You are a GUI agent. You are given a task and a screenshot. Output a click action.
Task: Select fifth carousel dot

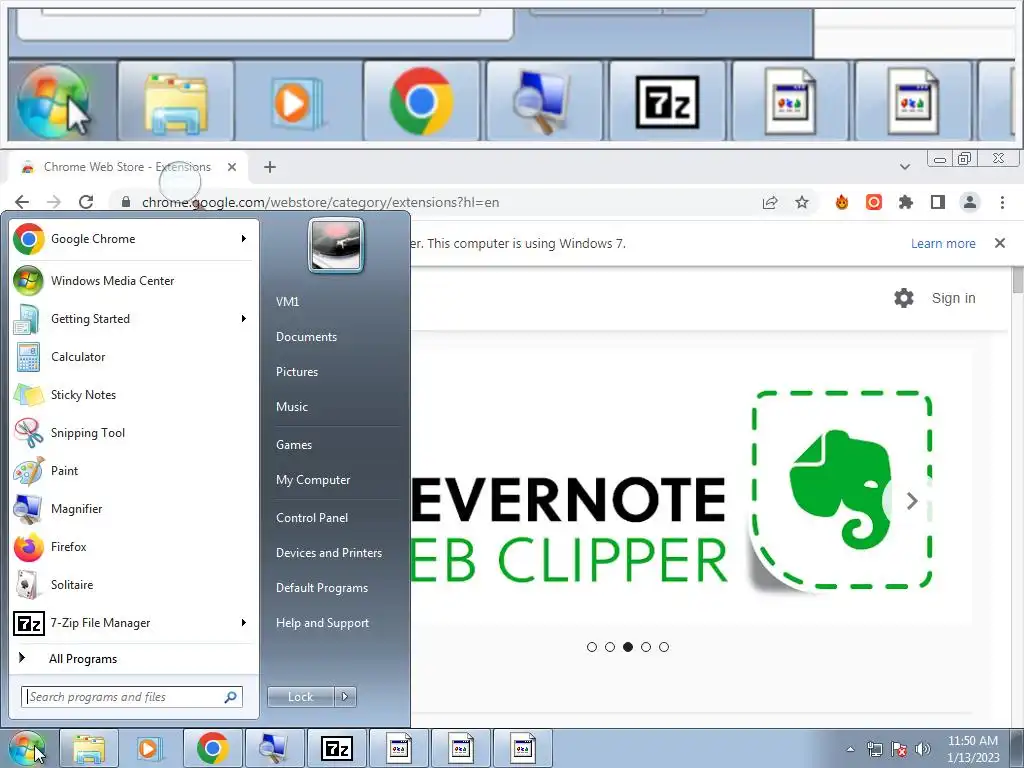(x=664, y=647)
